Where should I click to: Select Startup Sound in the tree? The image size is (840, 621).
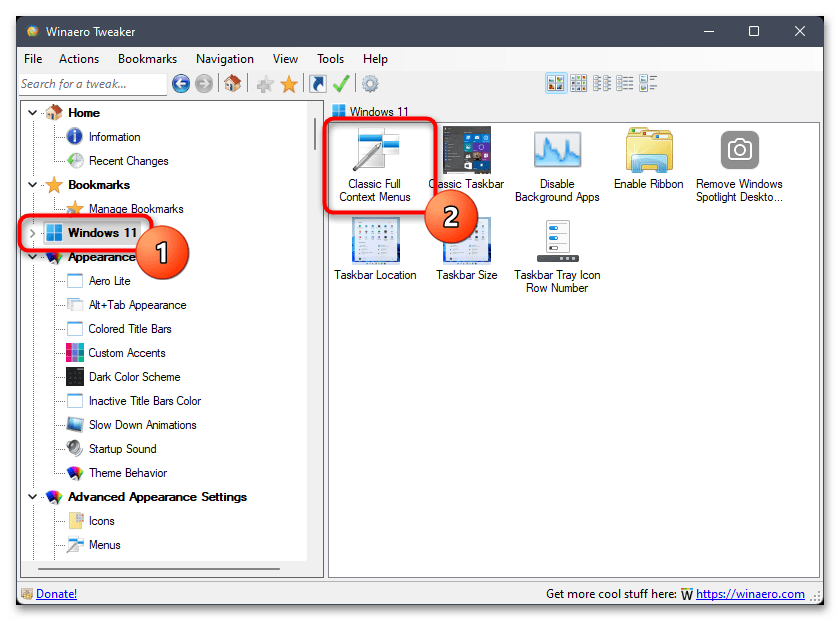point(123,449)
